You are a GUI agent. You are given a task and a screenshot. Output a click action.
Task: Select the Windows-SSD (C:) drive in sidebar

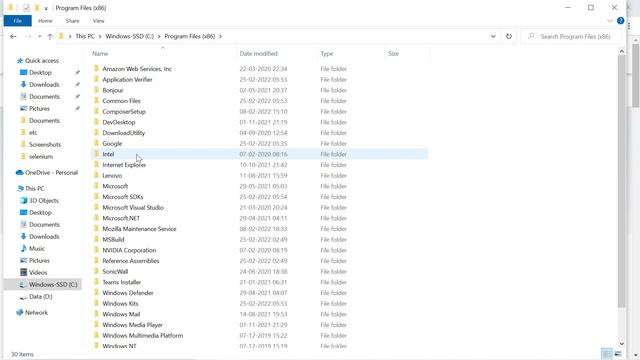pyautogui.click(x=53, y=284)
